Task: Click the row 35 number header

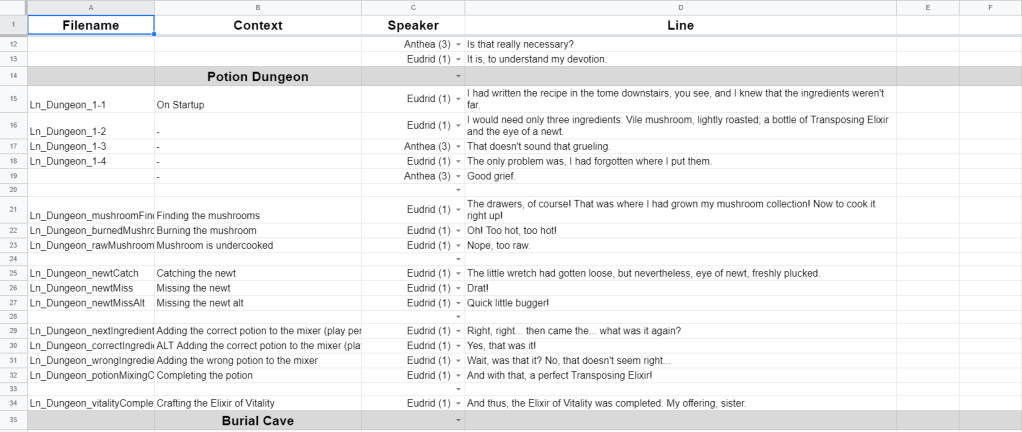Action: tap(13, 421)
